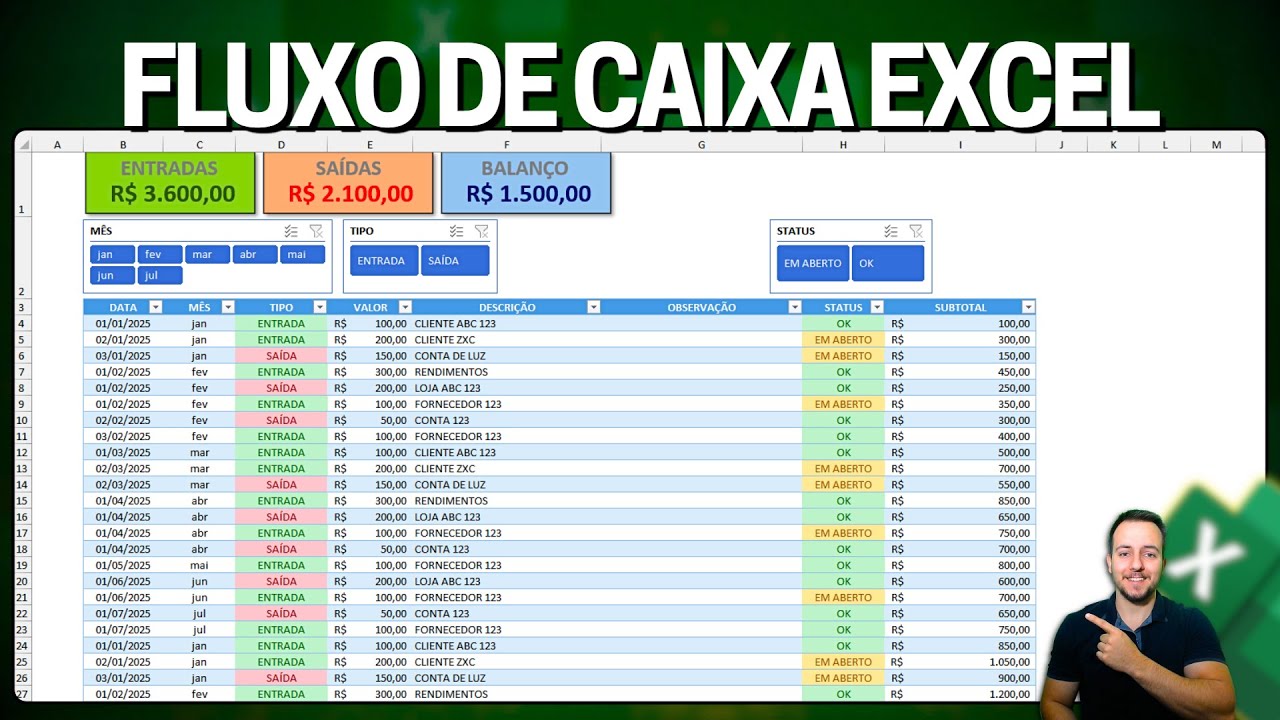Select column F header
The height and width of the screenshot is (720, 1280).
[x=507, y=145]
